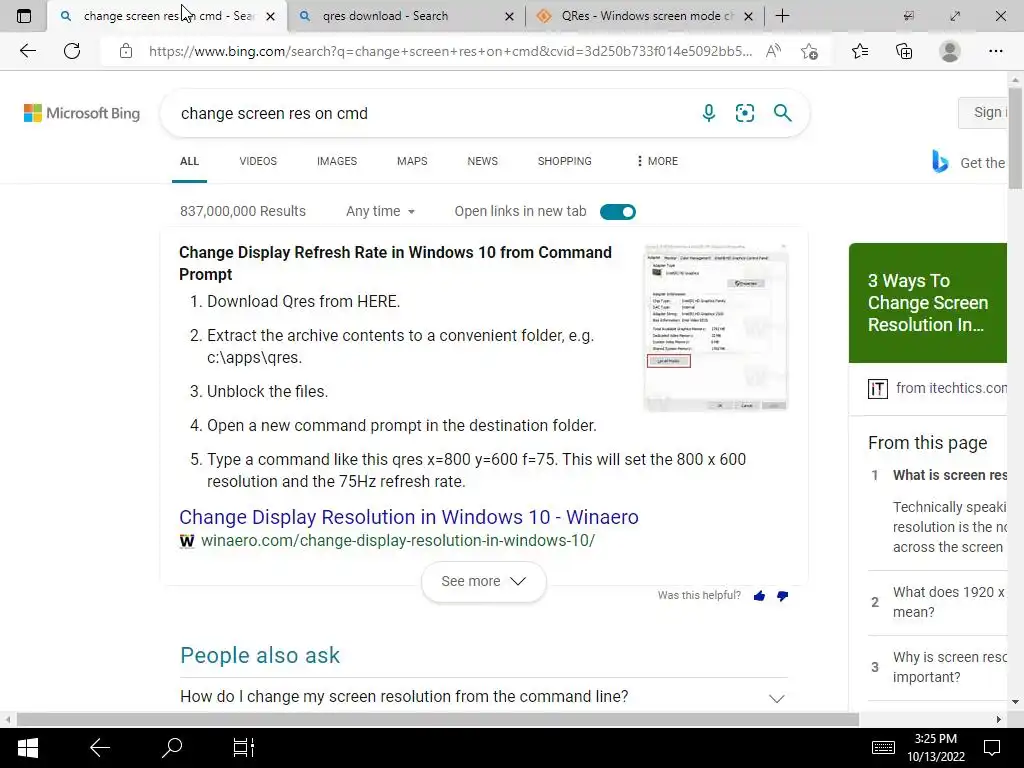Open Read aloud icon in address bar
The width and height of the screenshot is (1024, 768).
click(773, 51)
